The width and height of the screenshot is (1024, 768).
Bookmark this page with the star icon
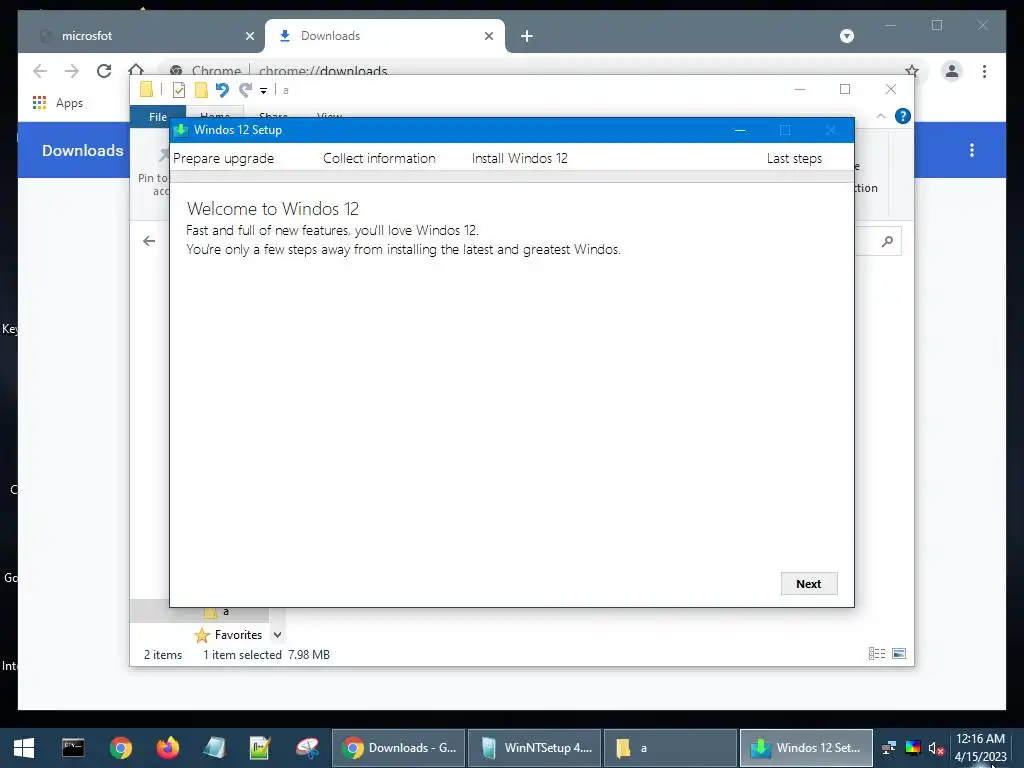click(912, 71)
